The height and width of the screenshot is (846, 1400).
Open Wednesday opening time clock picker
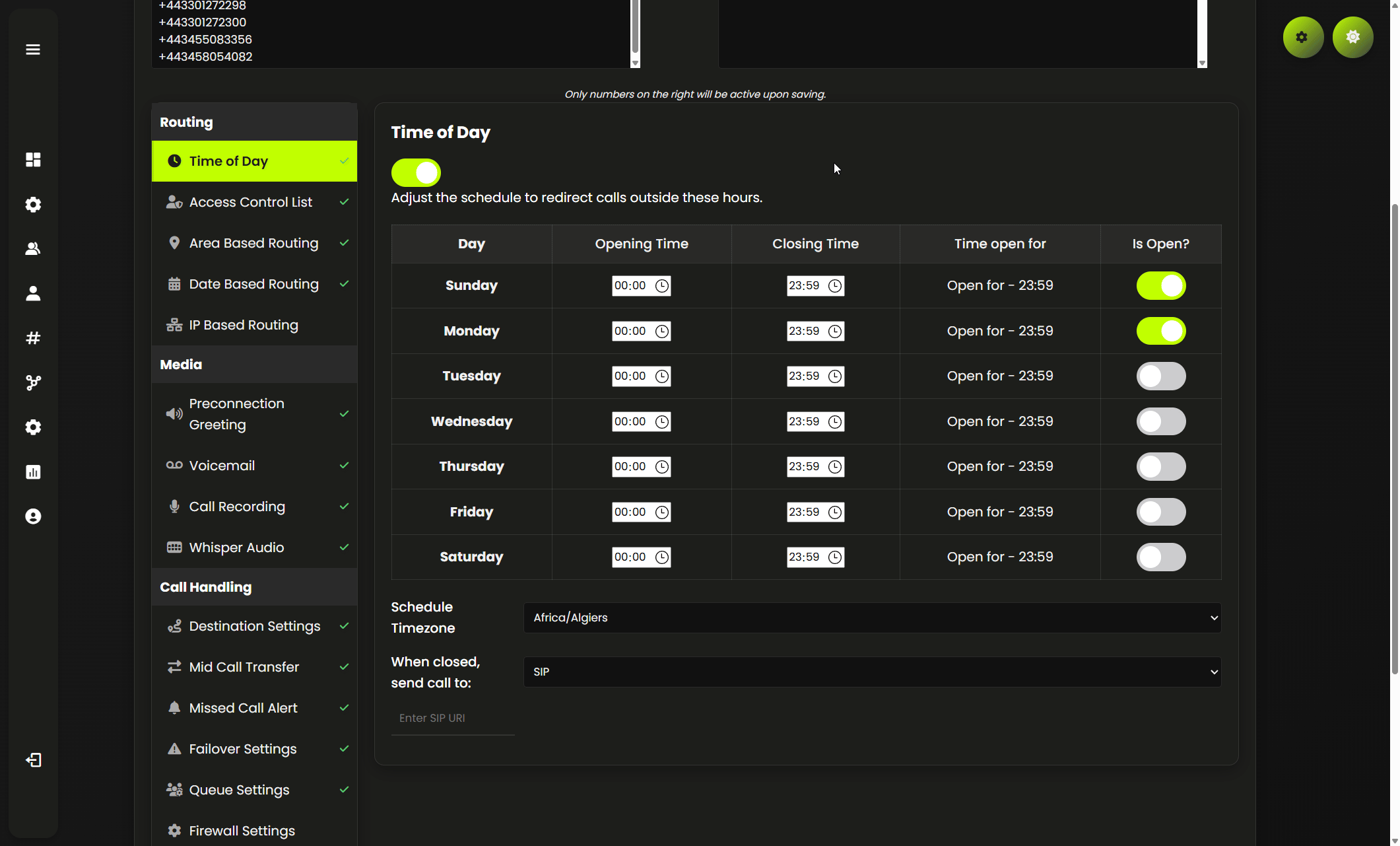tap(662, 422)
